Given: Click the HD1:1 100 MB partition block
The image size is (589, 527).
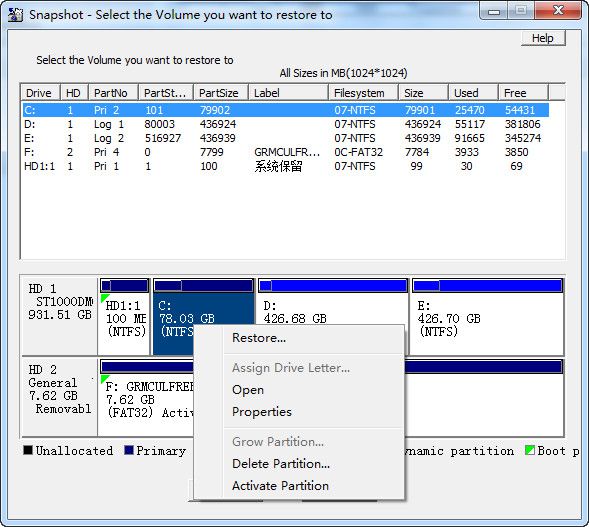Looking at the screenshot, I should 124,316.
